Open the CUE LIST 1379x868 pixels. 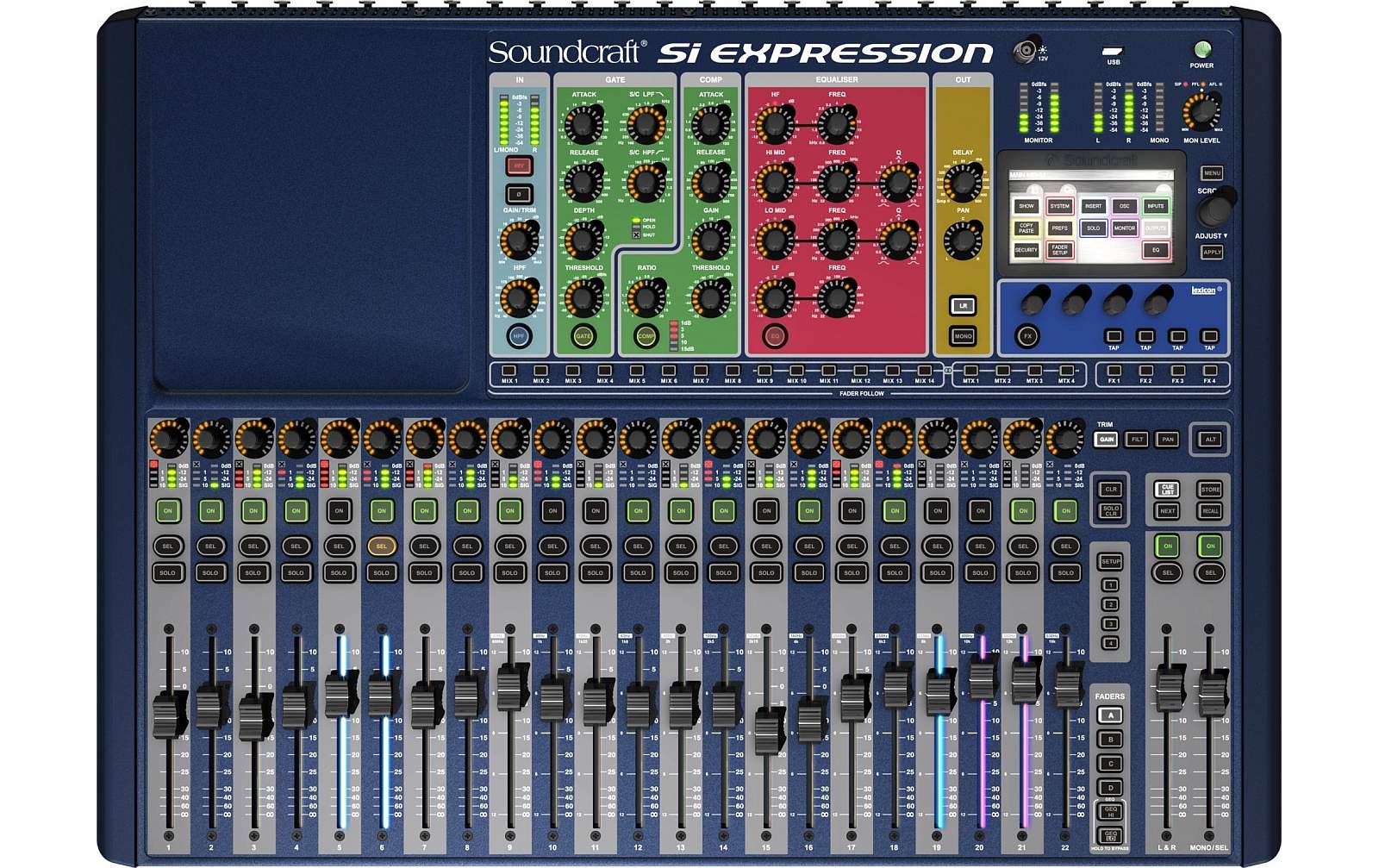pos(1167,489)
